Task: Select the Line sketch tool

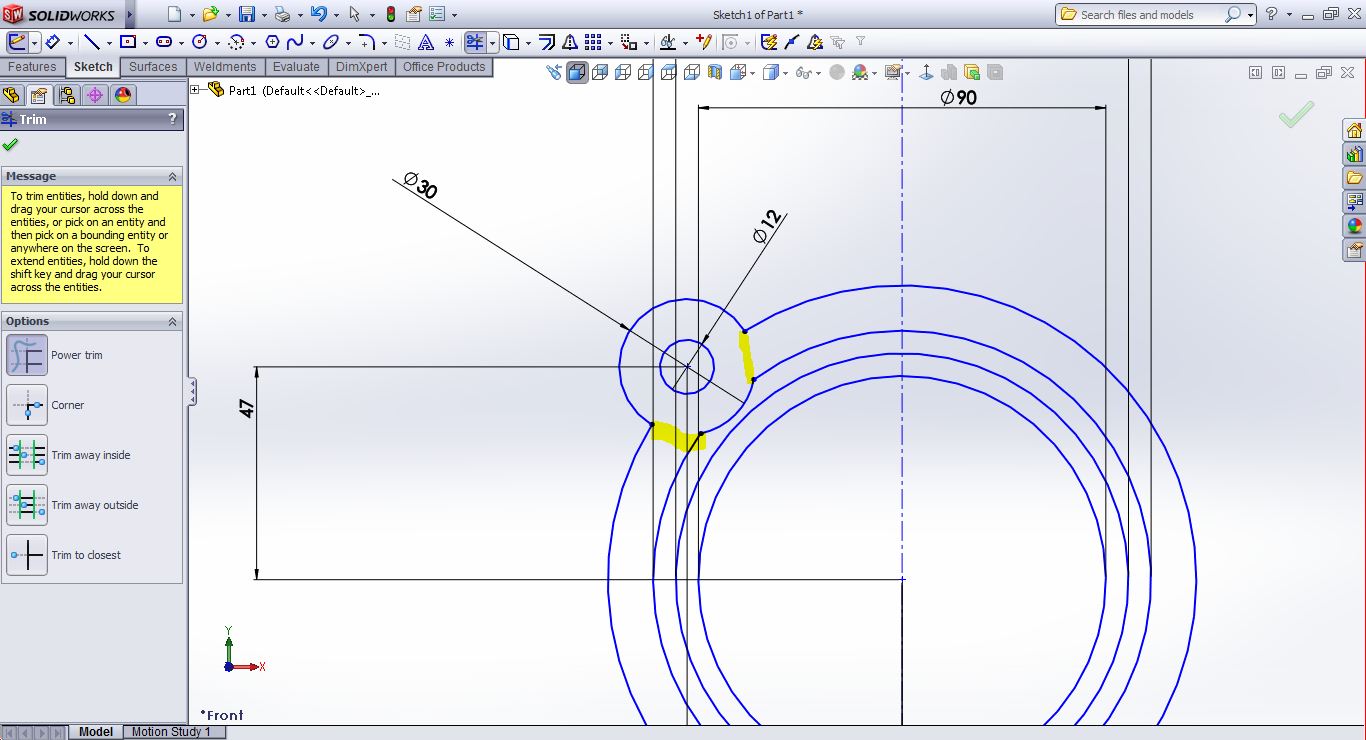Action: [91, 42]
